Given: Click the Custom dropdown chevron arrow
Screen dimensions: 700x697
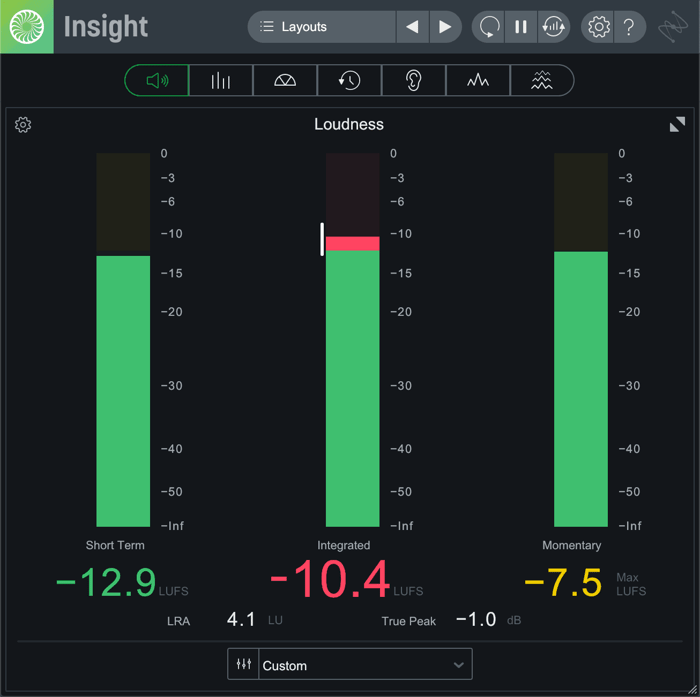Looking at the screenshot, I should click(458, 665).
